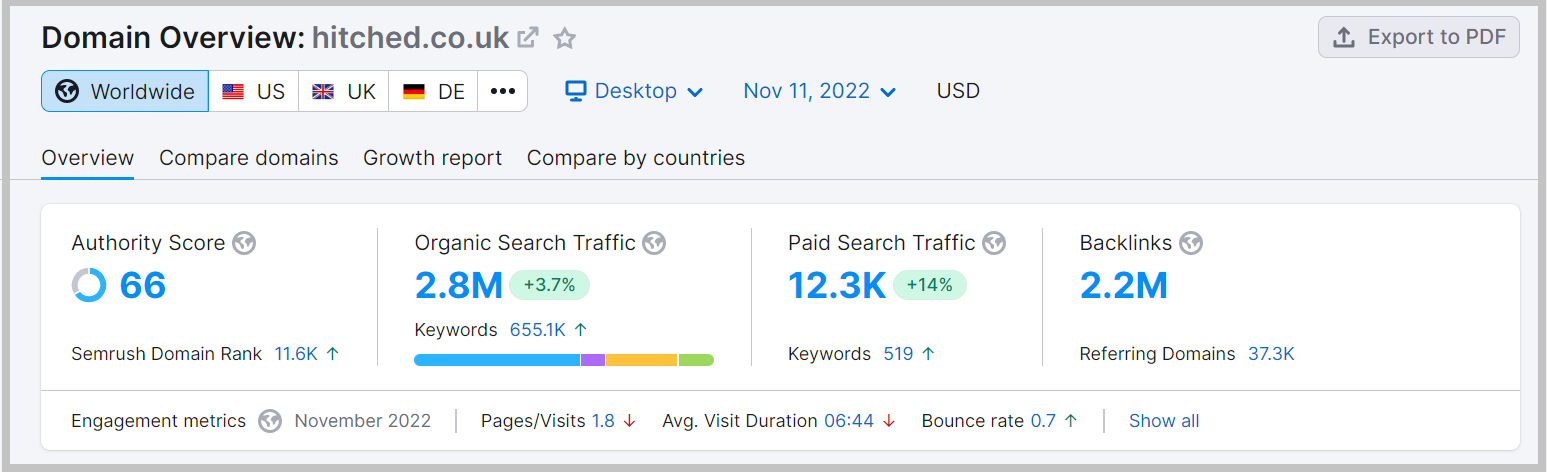
Task: Click globe icon beside Paid Search Traffic
Action: tap(994, 243)
